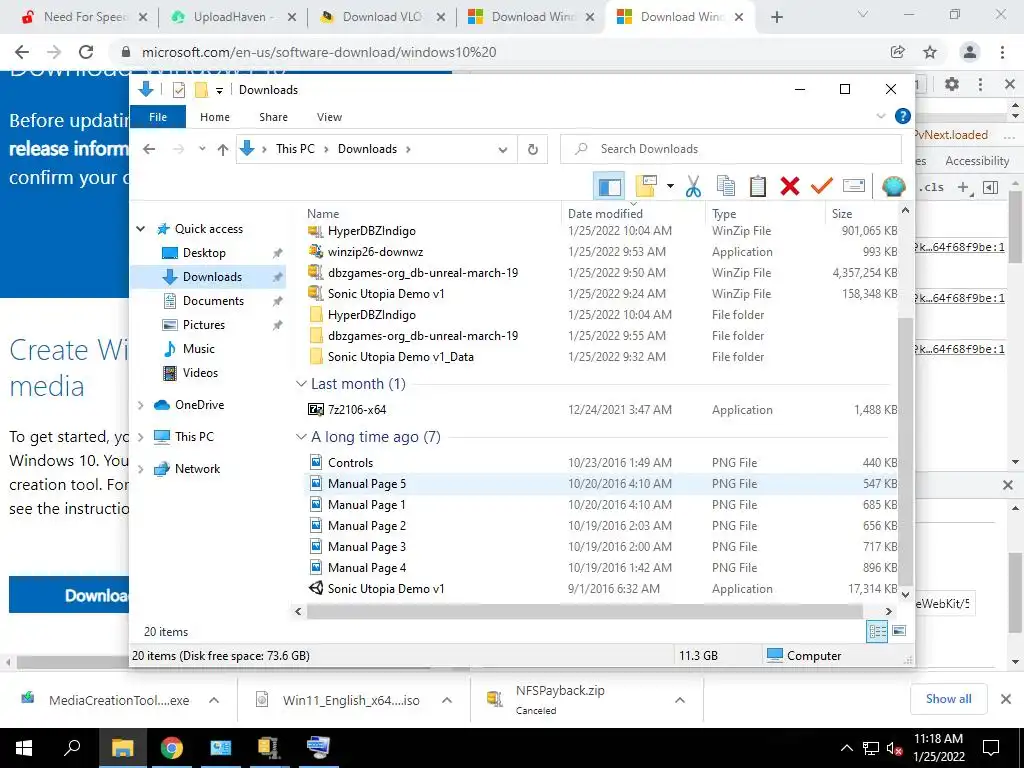Toggle the navigation pane icon in the toolbar
The width and height of the screenshot is (1024, 768).
click(x=609, y=187)
